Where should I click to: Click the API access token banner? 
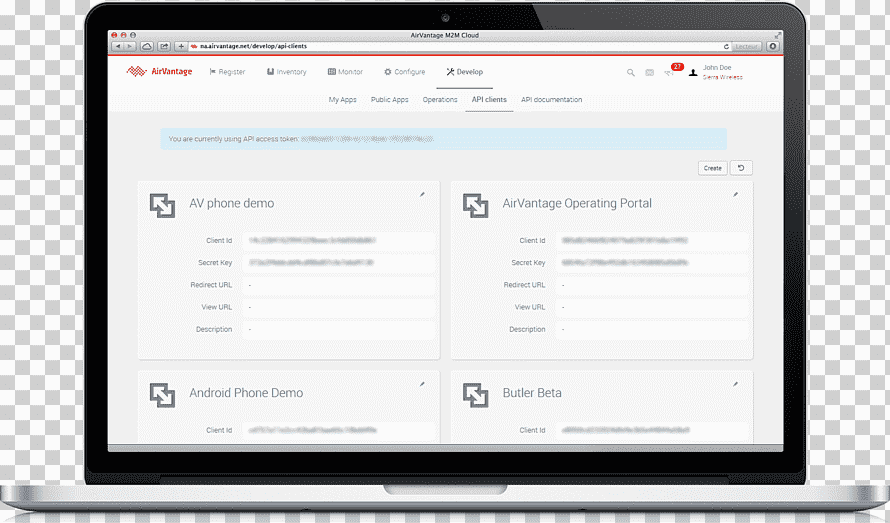tap(443, 139)
